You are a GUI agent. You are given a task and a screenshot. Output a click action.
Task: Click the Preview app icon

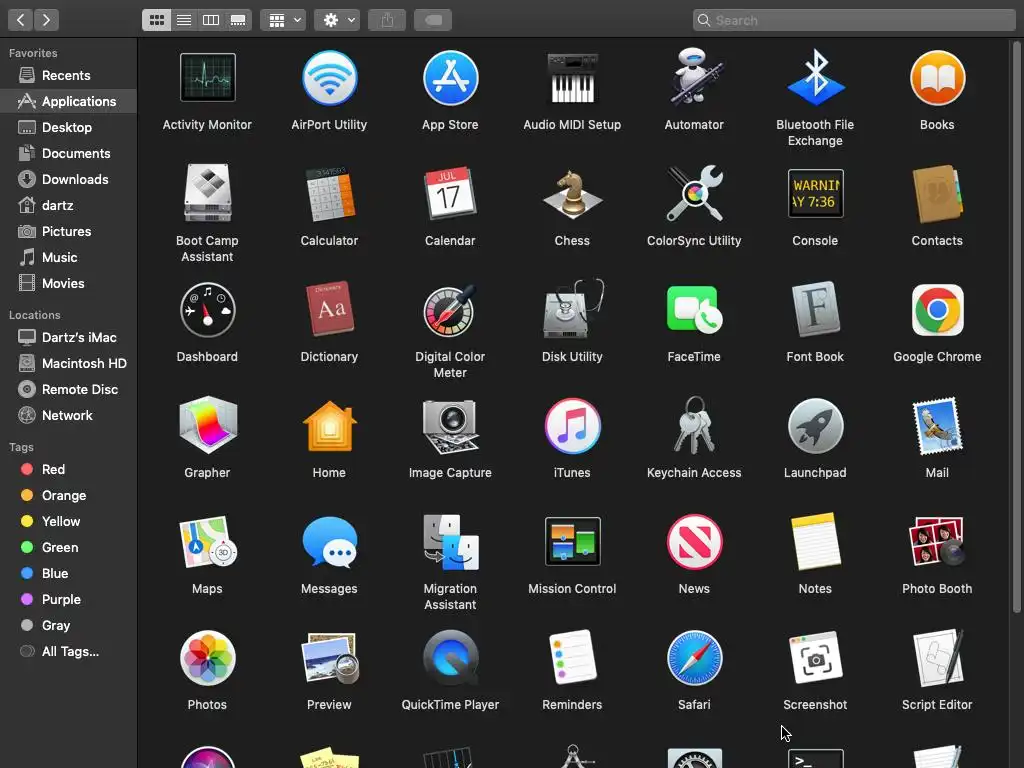click(330, 658)
